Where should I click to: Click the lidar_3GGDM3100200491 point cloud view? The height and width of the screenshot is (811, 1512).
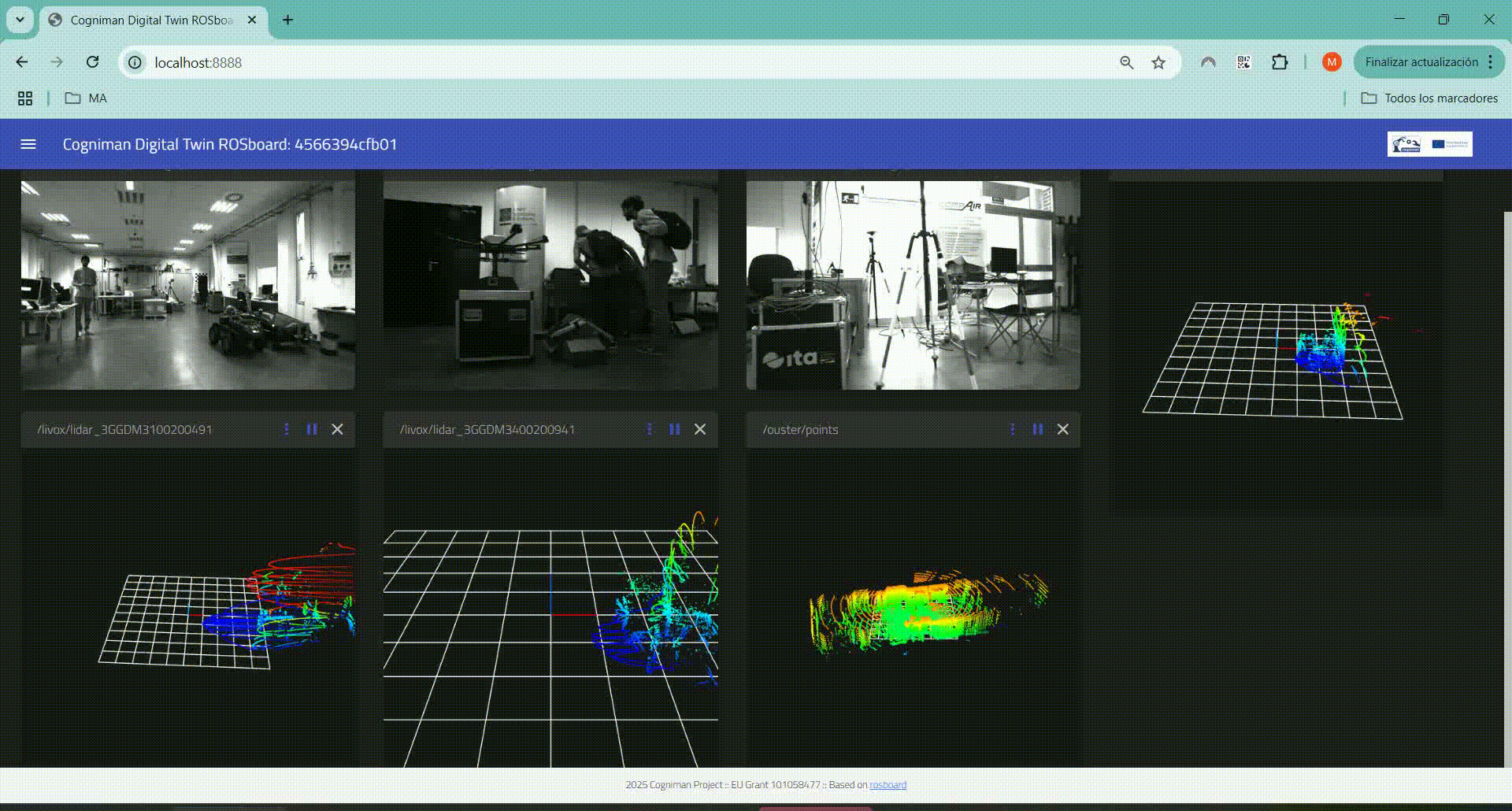[x=187, y=607]
